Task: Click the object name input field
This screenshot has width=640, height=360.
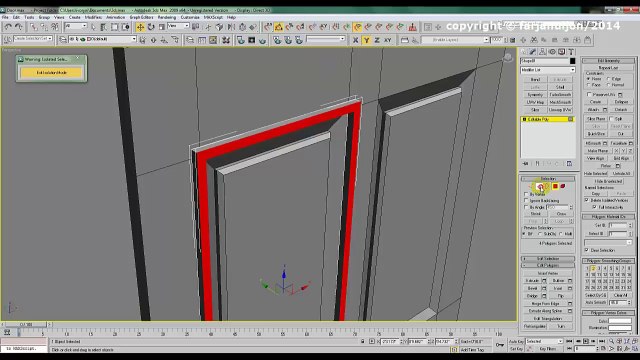Action: tap(544, 61)
